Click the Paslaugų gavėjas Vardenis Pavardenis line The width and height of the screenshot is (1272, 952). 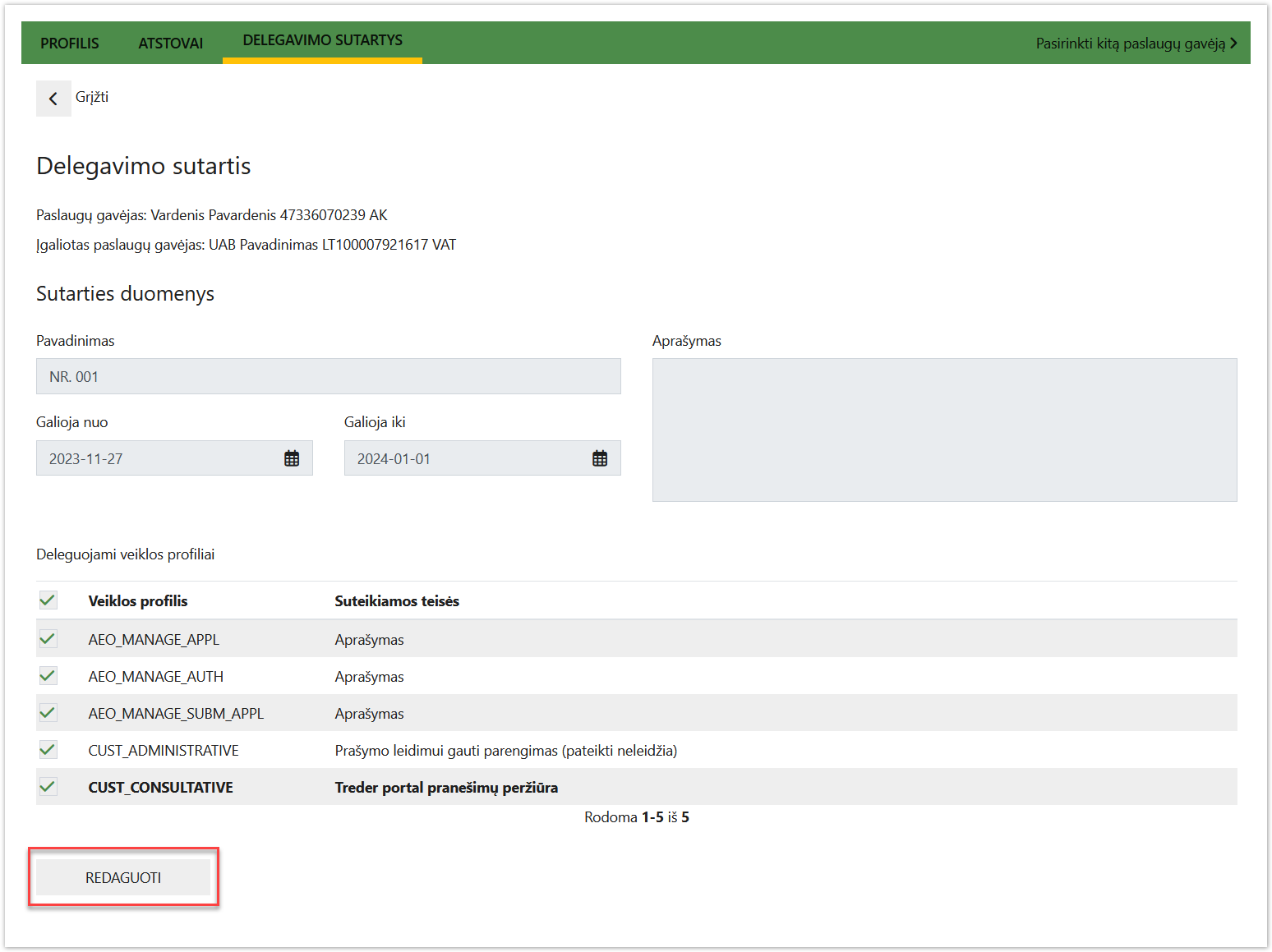(x=212, y=215)
